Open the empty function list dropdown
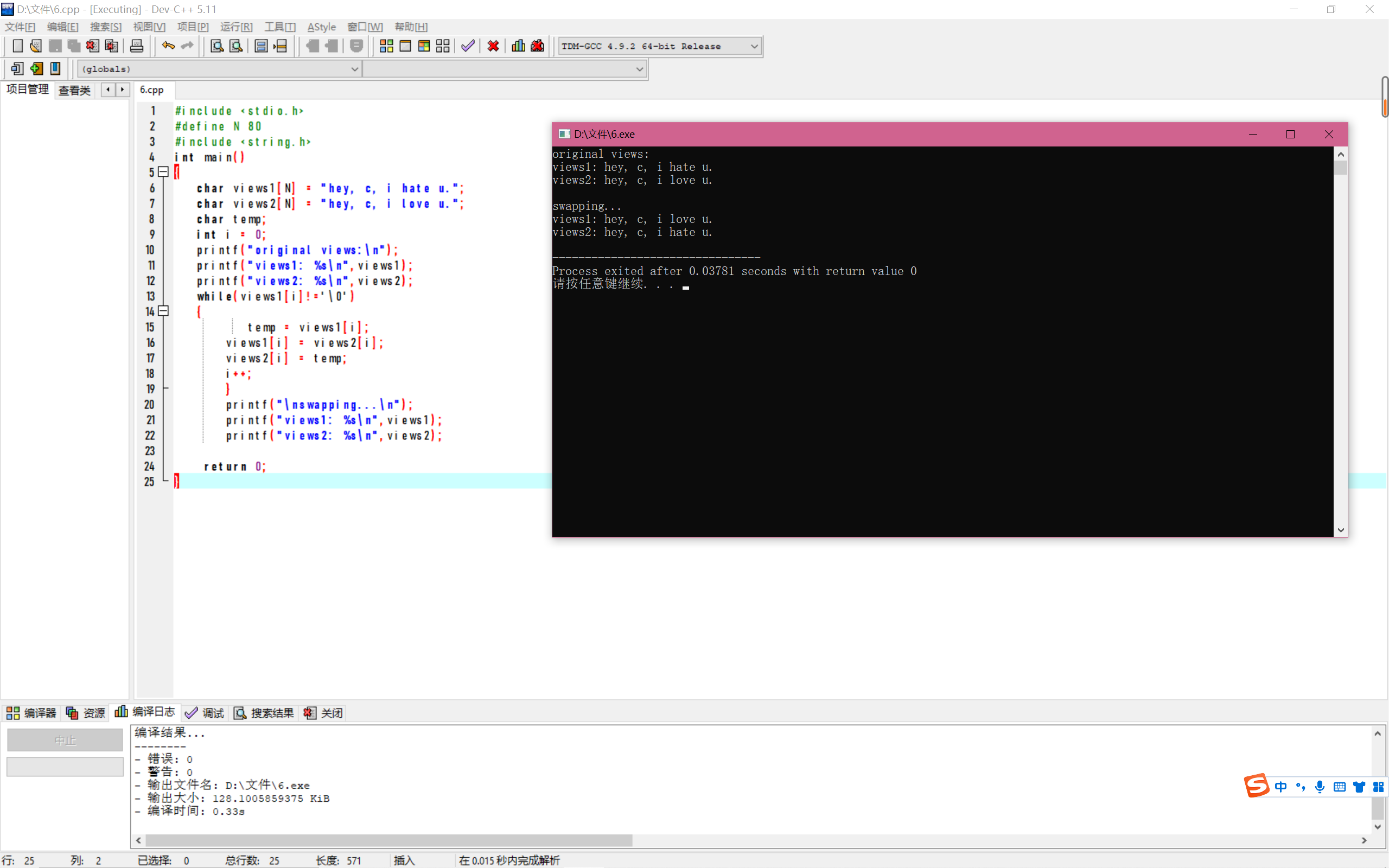 coord(639,69)
